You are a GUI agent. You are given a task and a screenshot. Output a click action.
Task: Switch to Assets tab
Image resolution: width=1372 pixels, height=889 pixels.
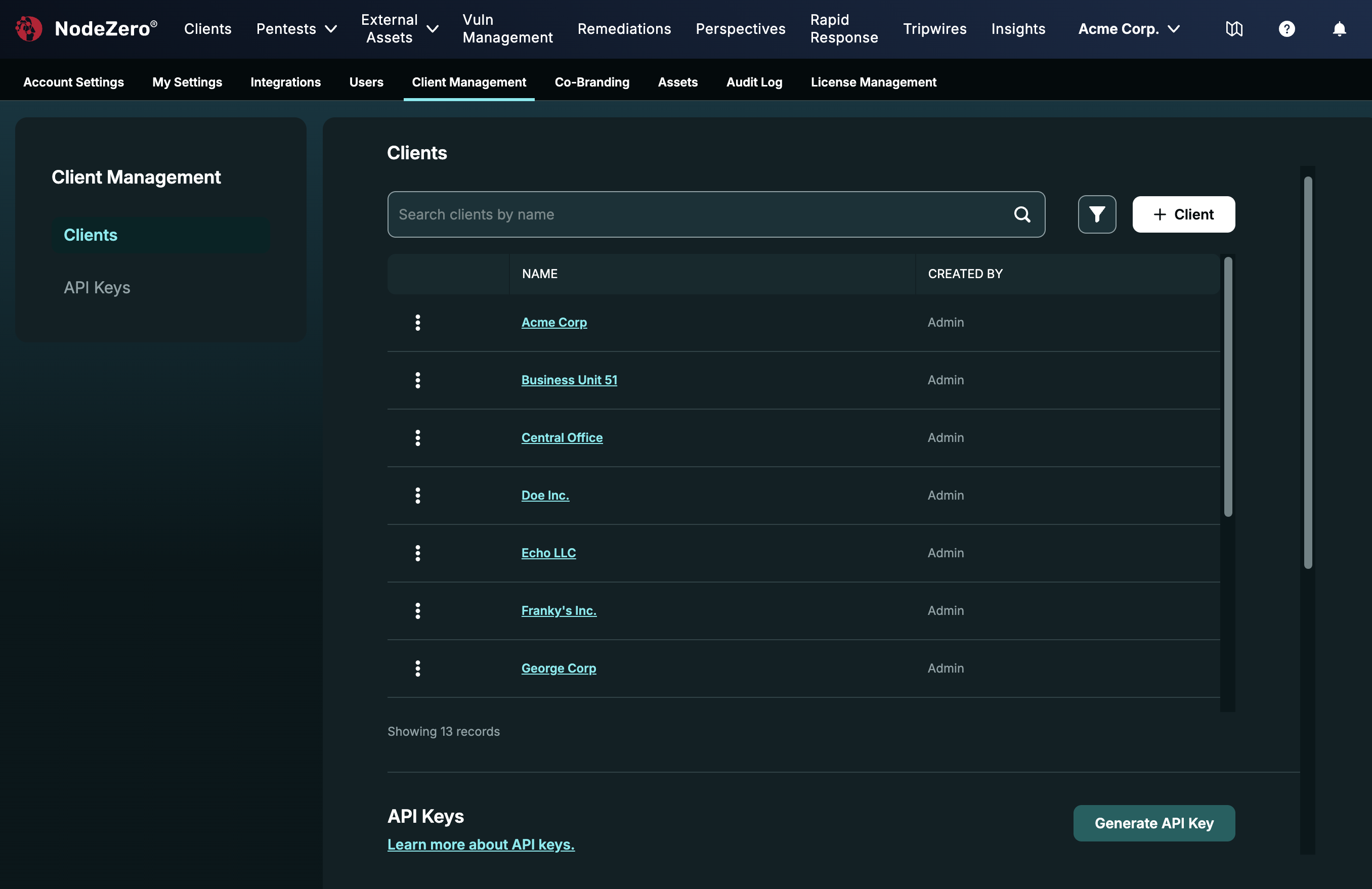point(677,82)
